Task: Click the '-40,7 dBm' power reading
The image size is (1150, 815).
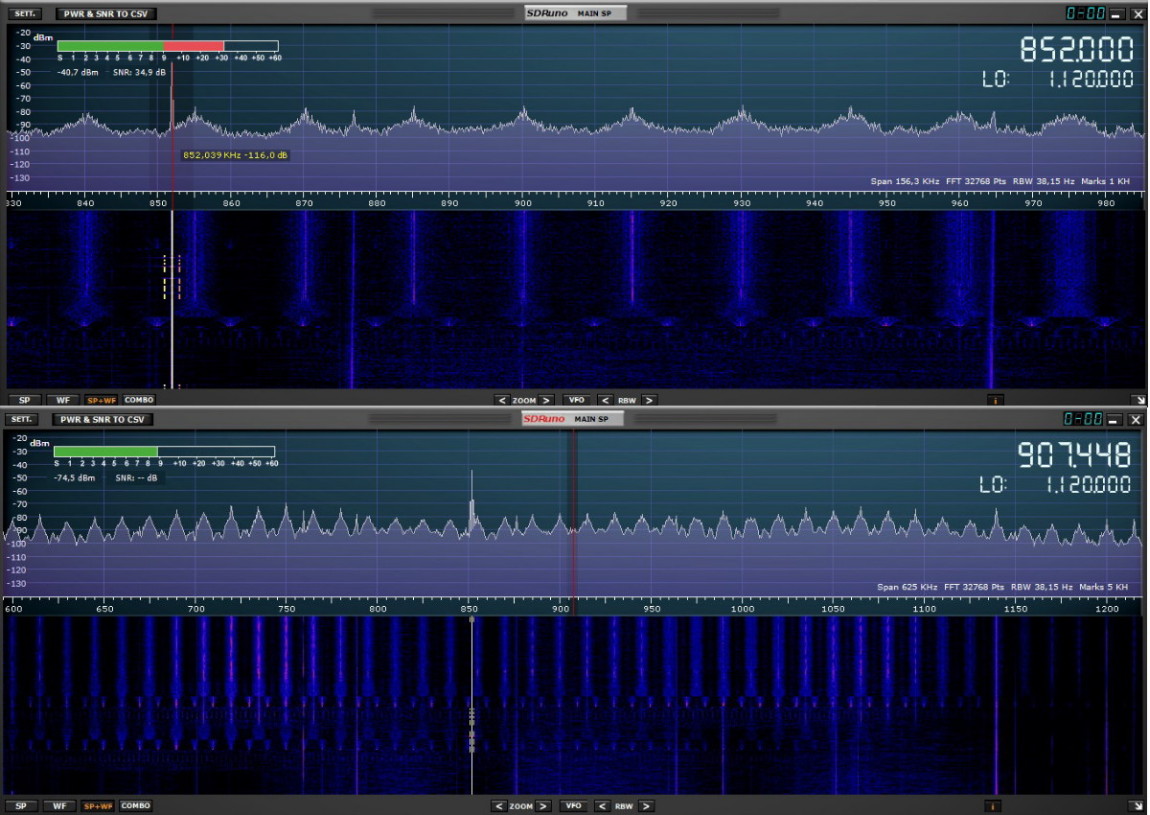Action: coord(78,72)
